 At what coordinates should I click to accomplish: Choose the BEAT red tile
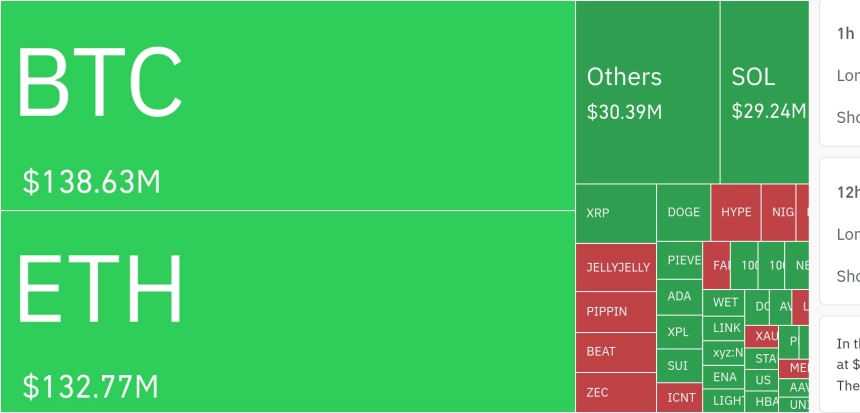click(x=616, y=352)
